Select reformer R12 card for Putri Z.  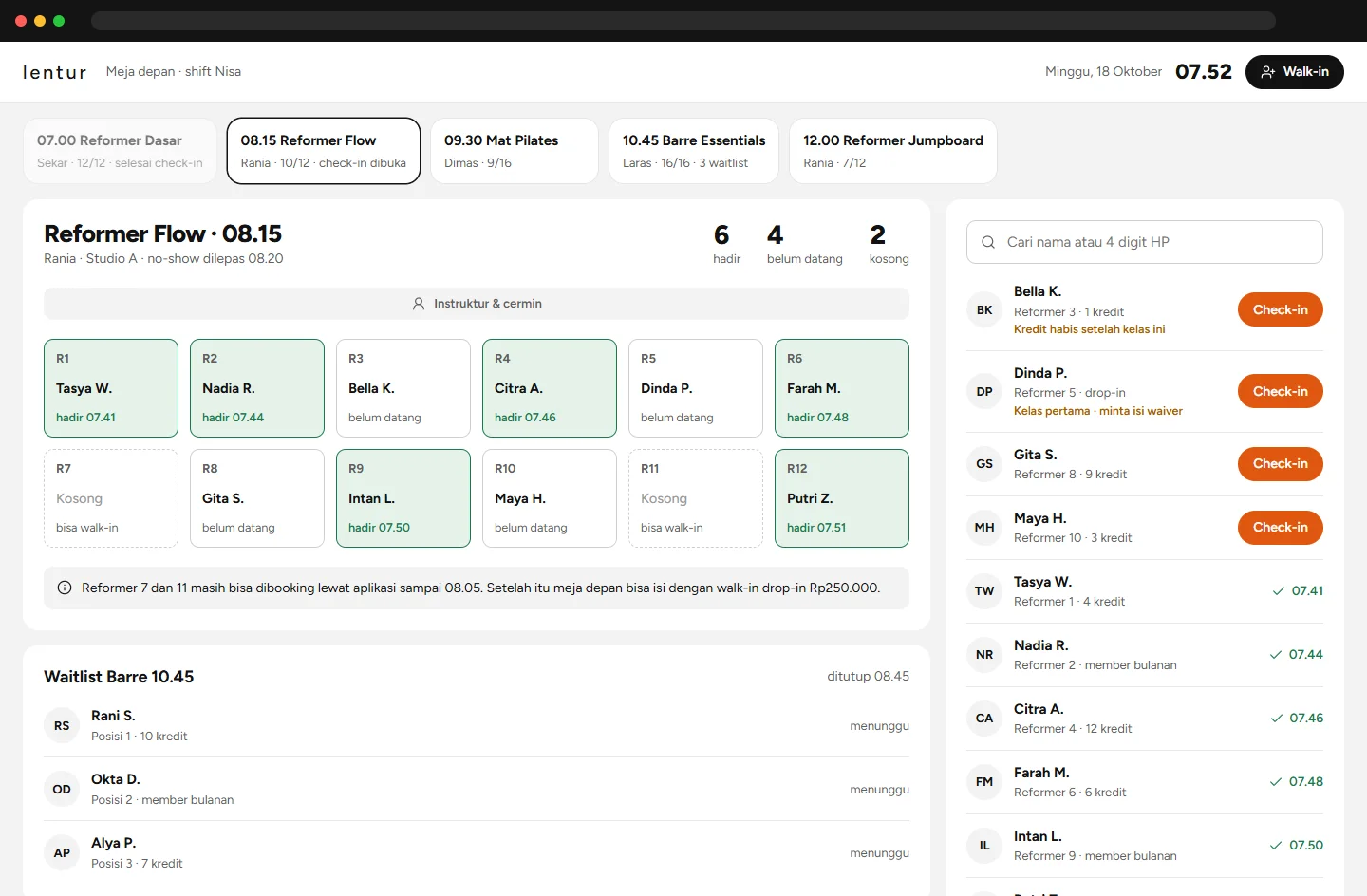842,498
